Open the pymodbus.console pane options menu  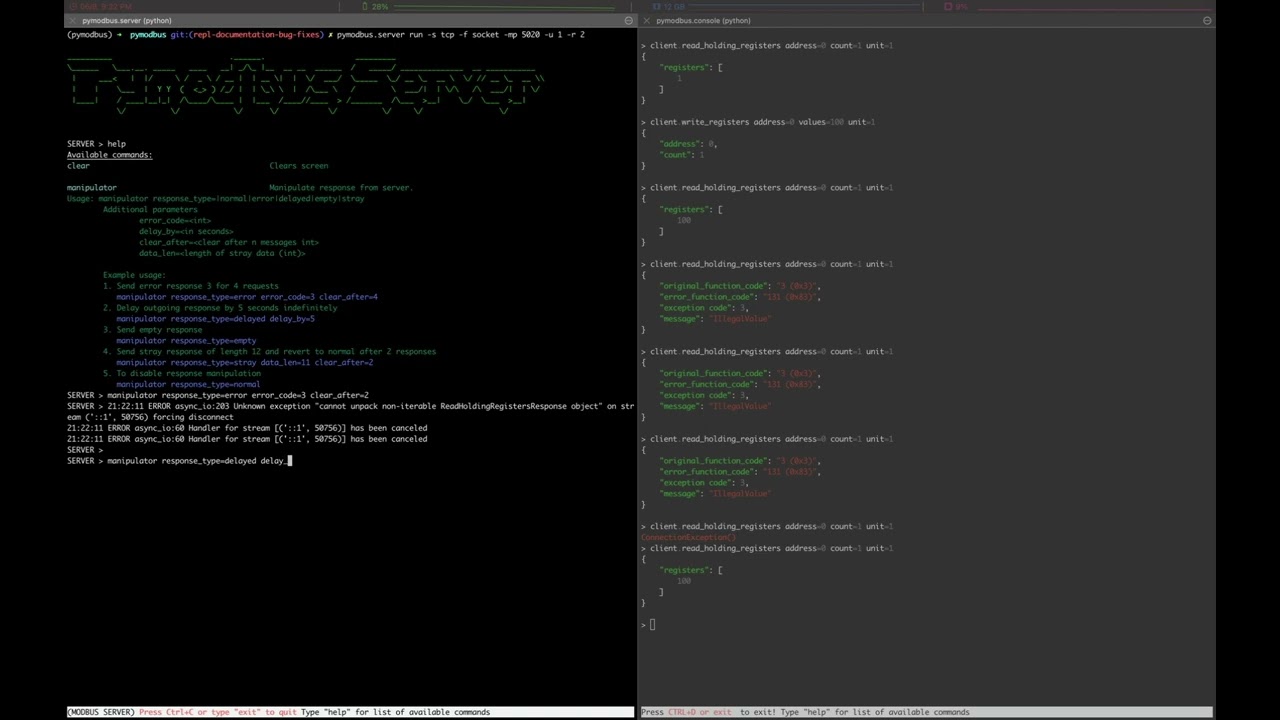(1207, 20)
